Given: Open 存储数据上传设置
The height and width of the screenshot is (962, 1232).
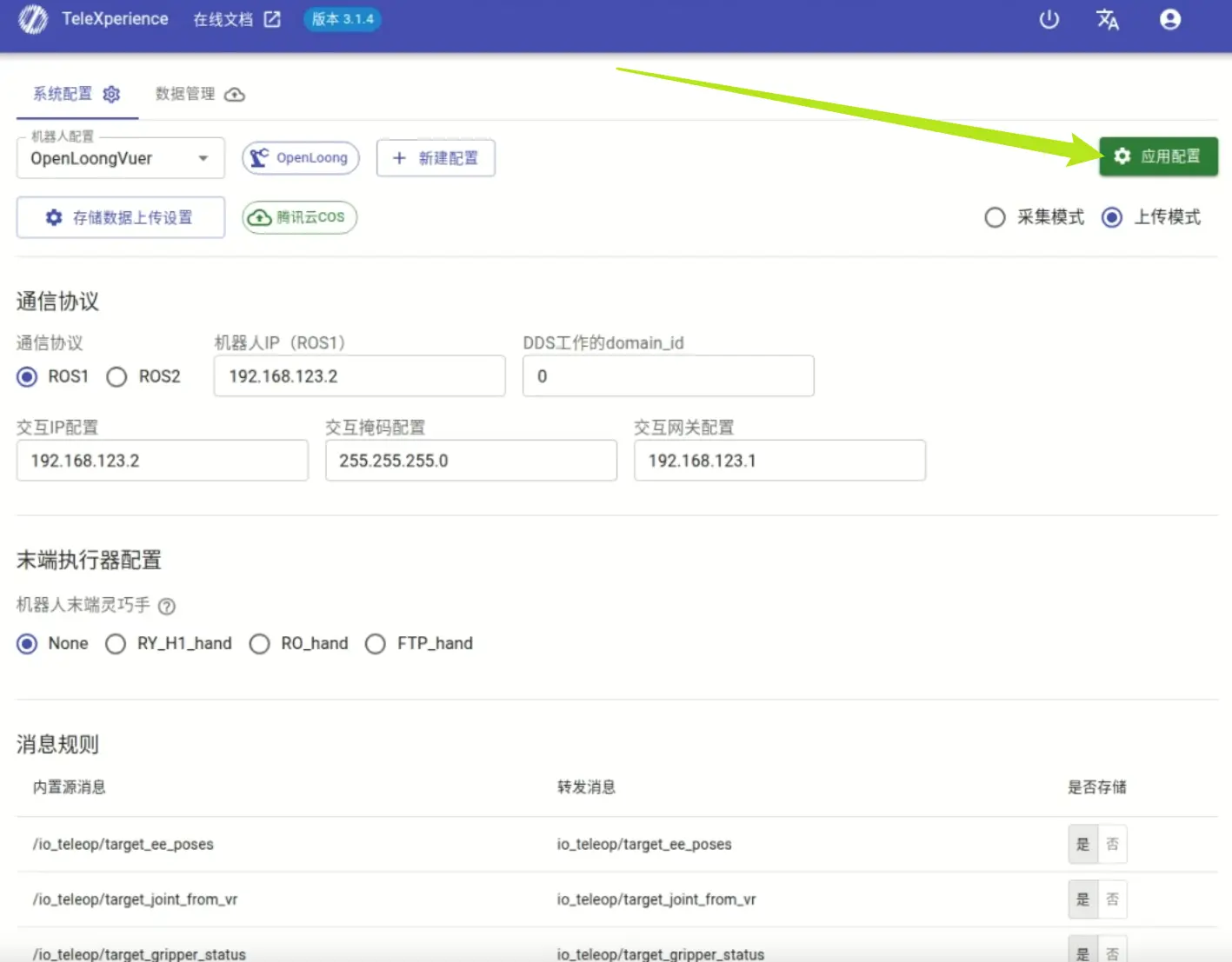Looking at the screenshot, I should pyautogui.click(x=121, y=217).
